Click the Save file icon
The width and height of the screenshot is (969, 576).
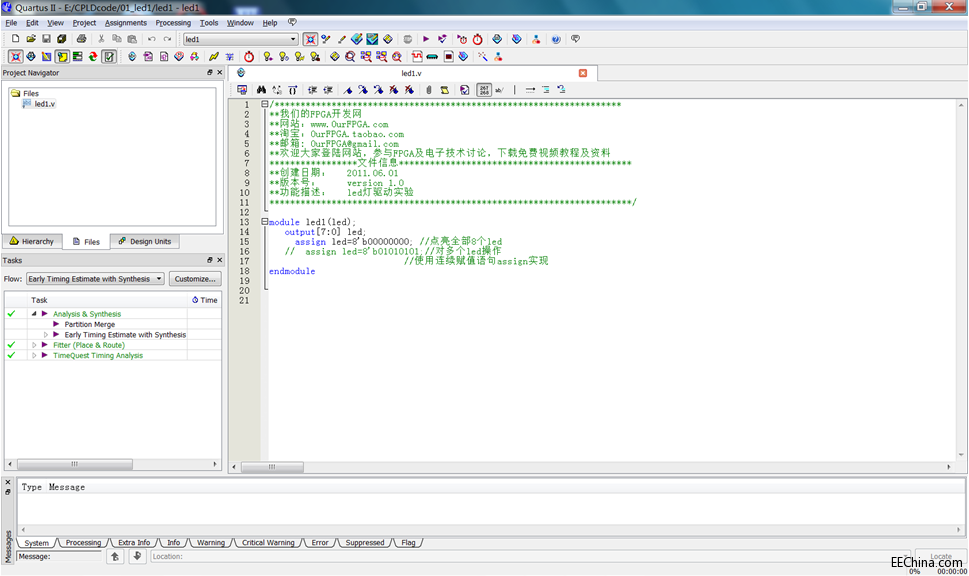click(46, 39)
